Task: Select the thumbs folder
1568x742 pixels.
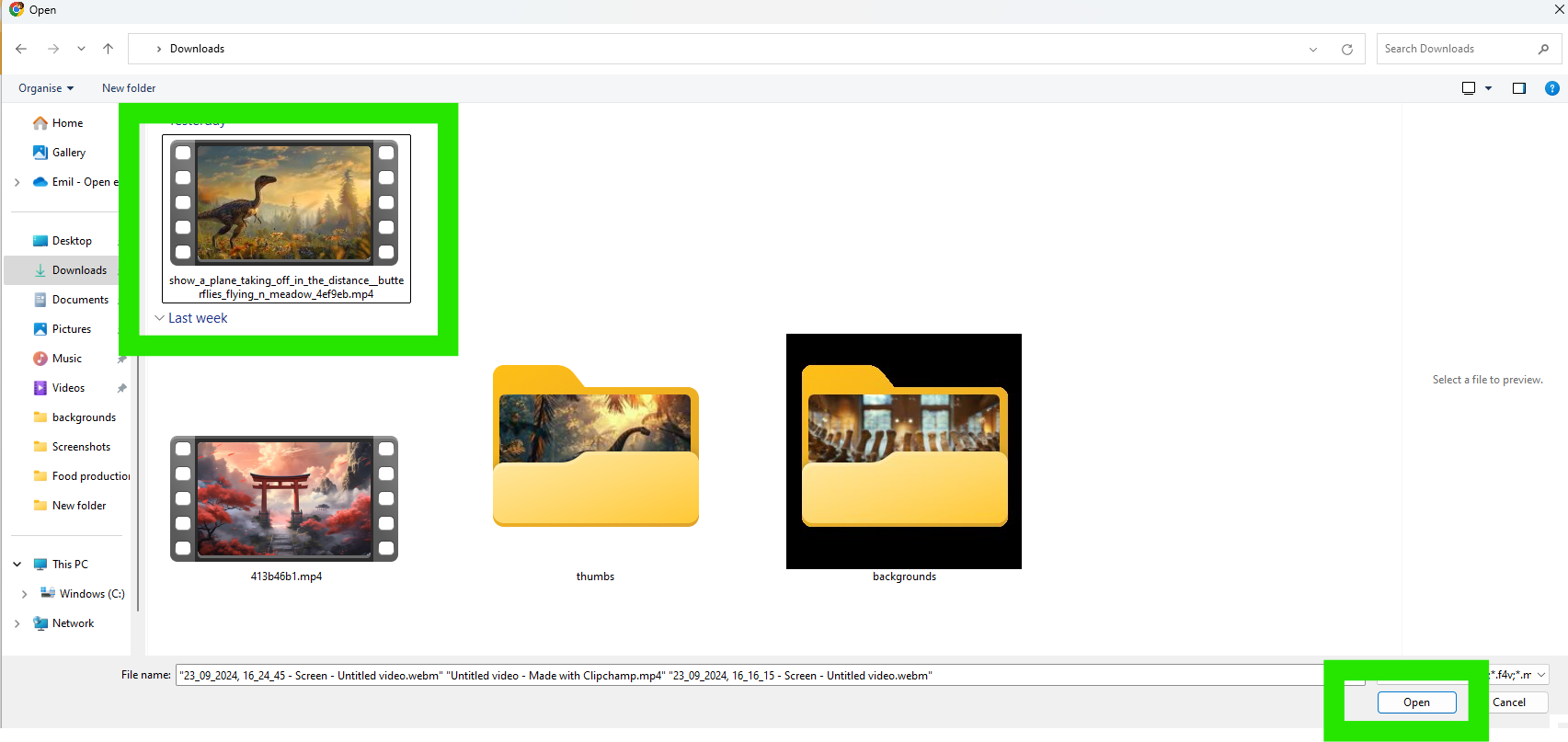Action: 595,474
